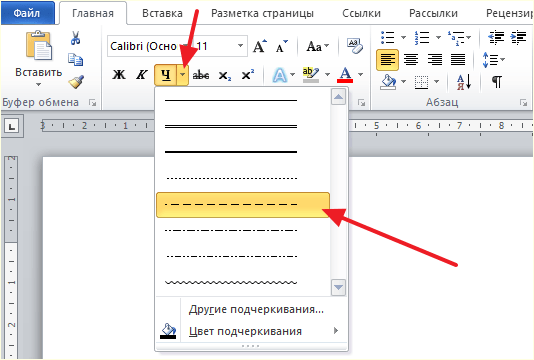Apply the text highlight color marker
534x360 pixels.
click(311, 74)
